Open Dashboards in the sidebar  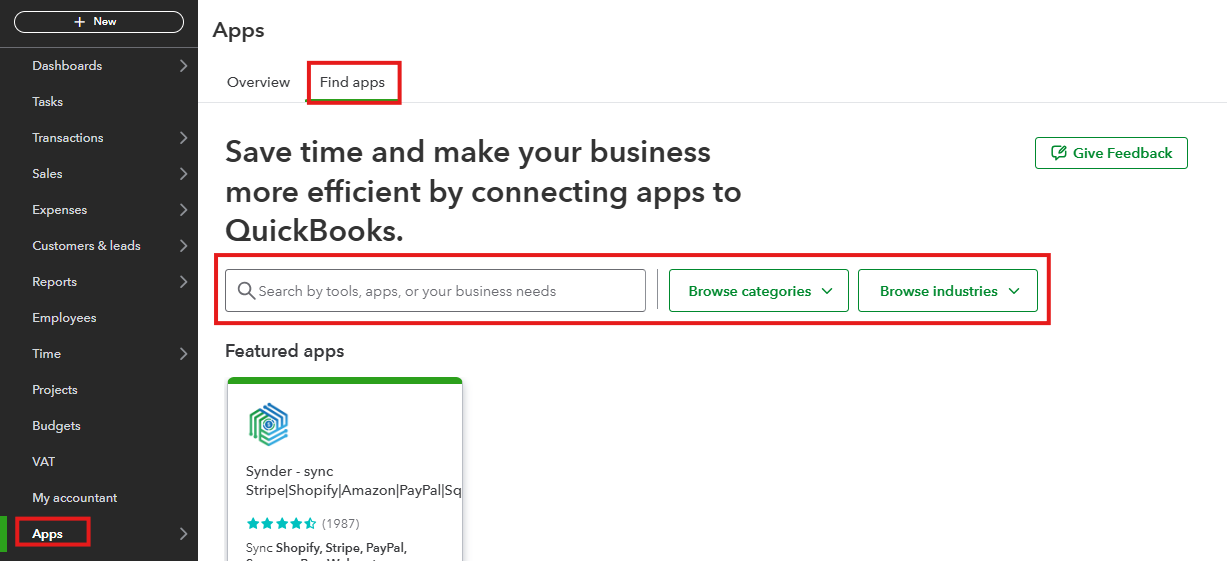(x=67, y=66)
